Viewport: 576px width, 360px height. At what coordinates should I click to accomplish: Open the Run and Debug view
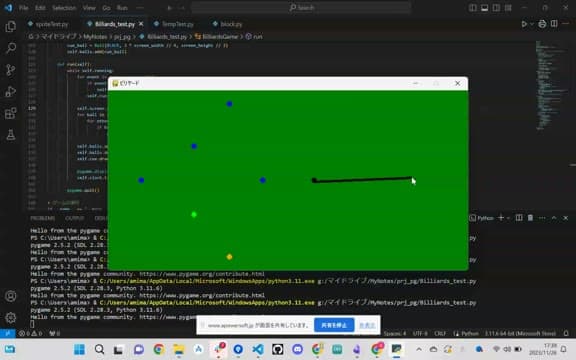point(11,91)
